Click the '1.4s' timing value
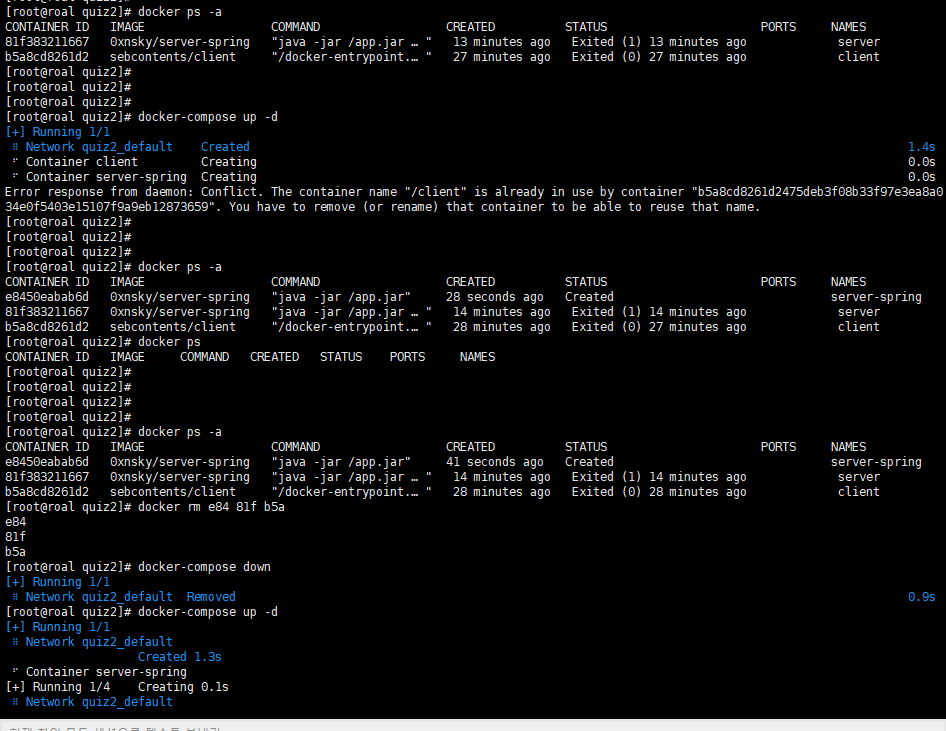 [921, 147]
